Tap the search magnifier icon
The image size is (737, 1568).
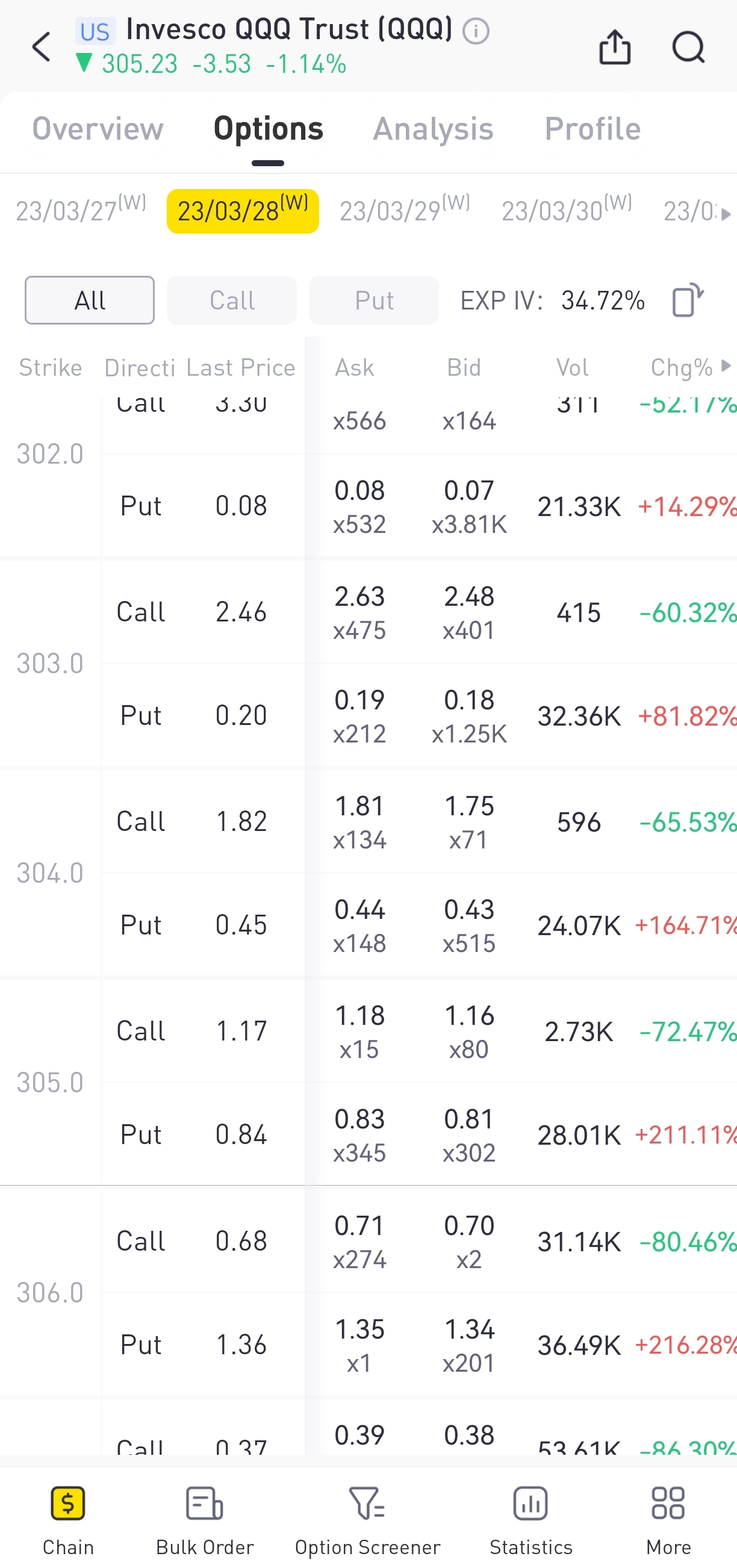click(688, 47)
